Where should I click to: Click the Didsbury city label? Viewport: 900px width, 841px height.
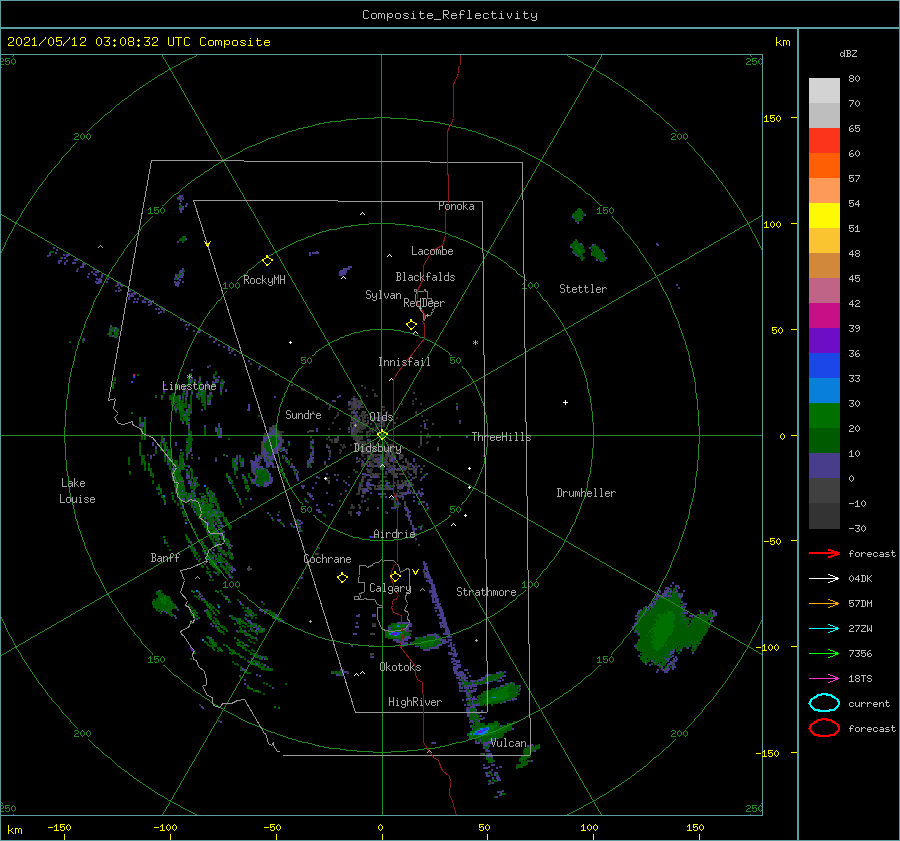pos(377,448)
